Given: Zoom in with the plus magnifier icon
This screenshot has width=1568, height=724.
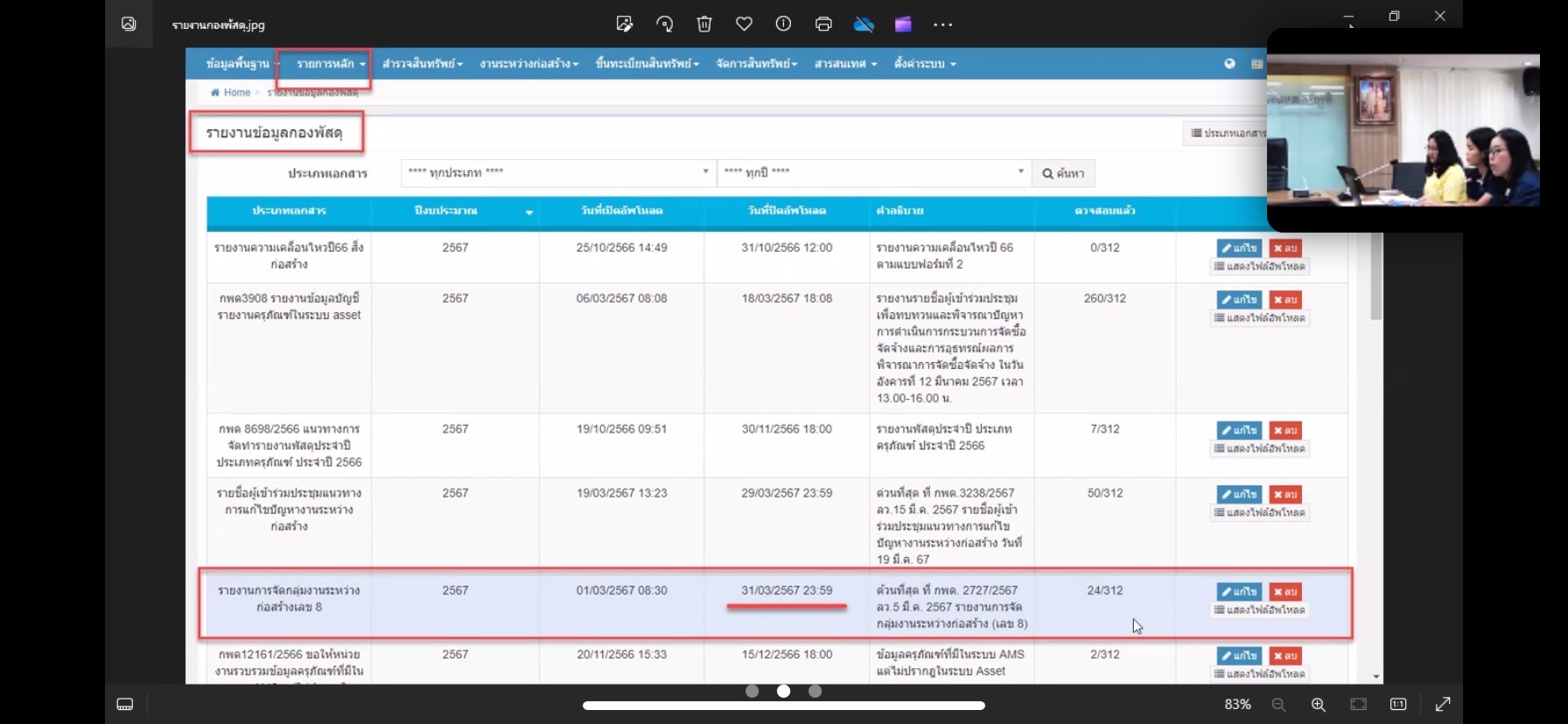Looking at the screenshot, I should [1319, 704].
